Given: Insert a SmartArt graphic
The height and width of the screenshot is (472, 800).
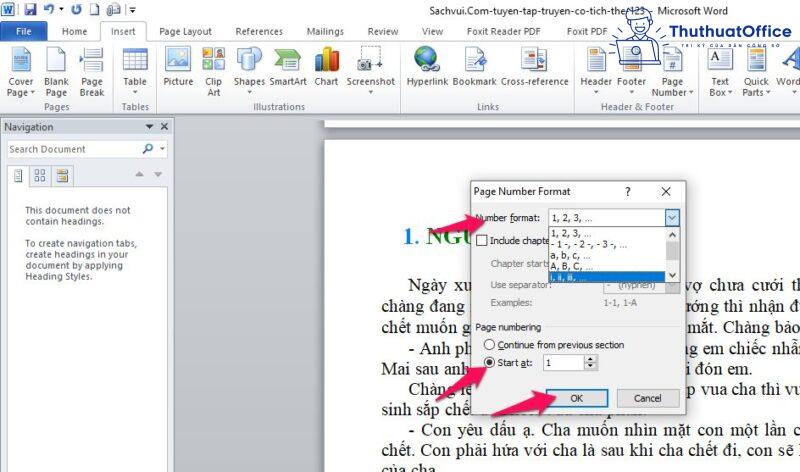Looking at the screenshot, I should coord(288,66).
